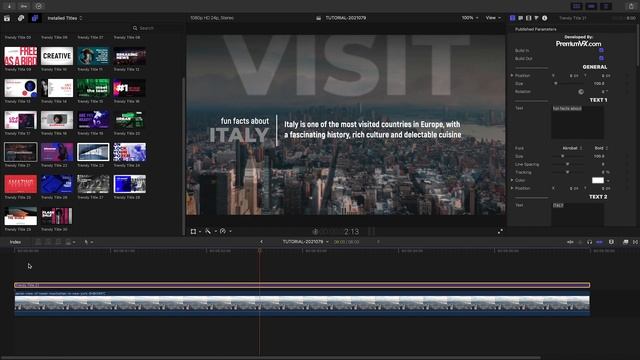Open the Text 1 font family dropdown
Image resolution: width=640 pixels, height=360 pixels.
tap(571, 148)
